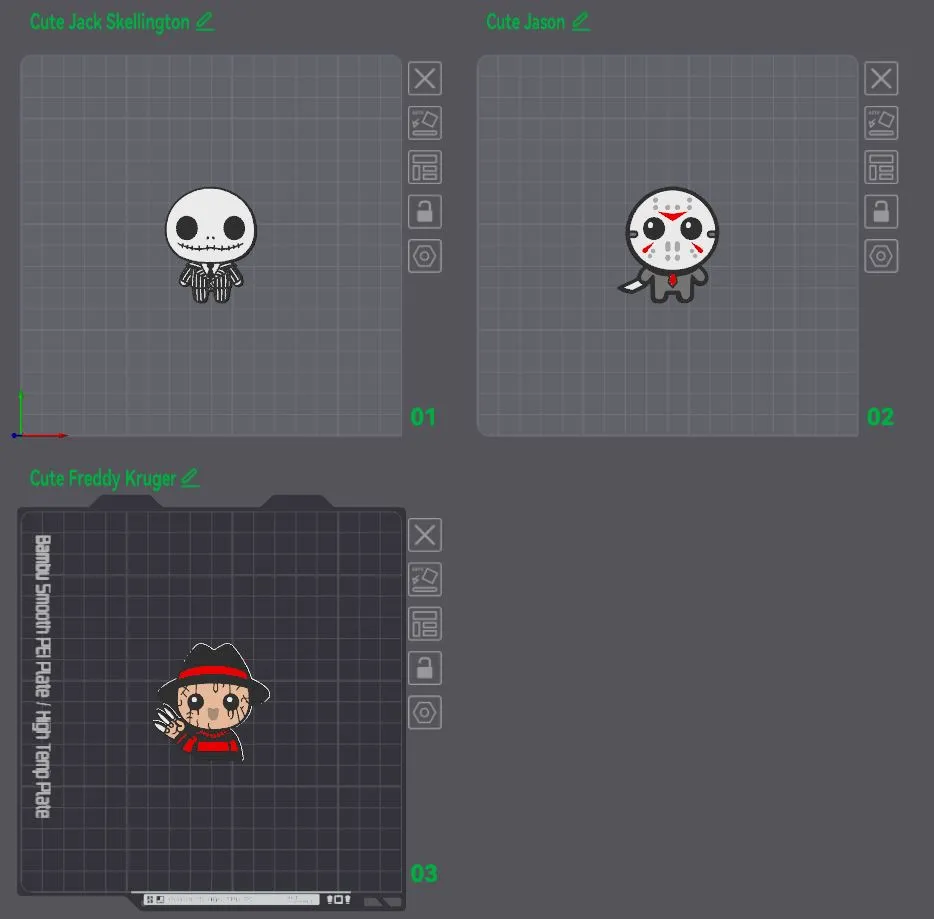The width and height of the screenshot is (934, 919).
Task: Lock the Cute Jason plate
Action: pos(880,211)
